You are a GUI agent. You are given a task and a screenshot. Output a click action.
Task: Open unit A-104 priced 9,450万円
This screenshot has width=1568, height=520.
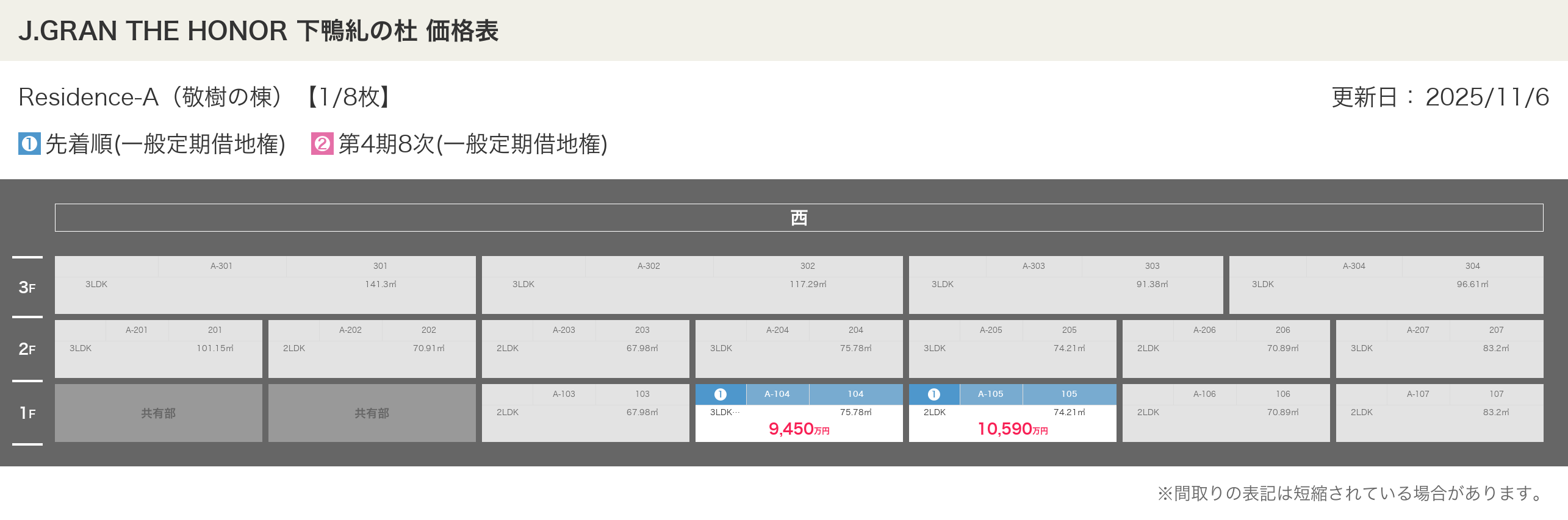click(x=799, y=413)
